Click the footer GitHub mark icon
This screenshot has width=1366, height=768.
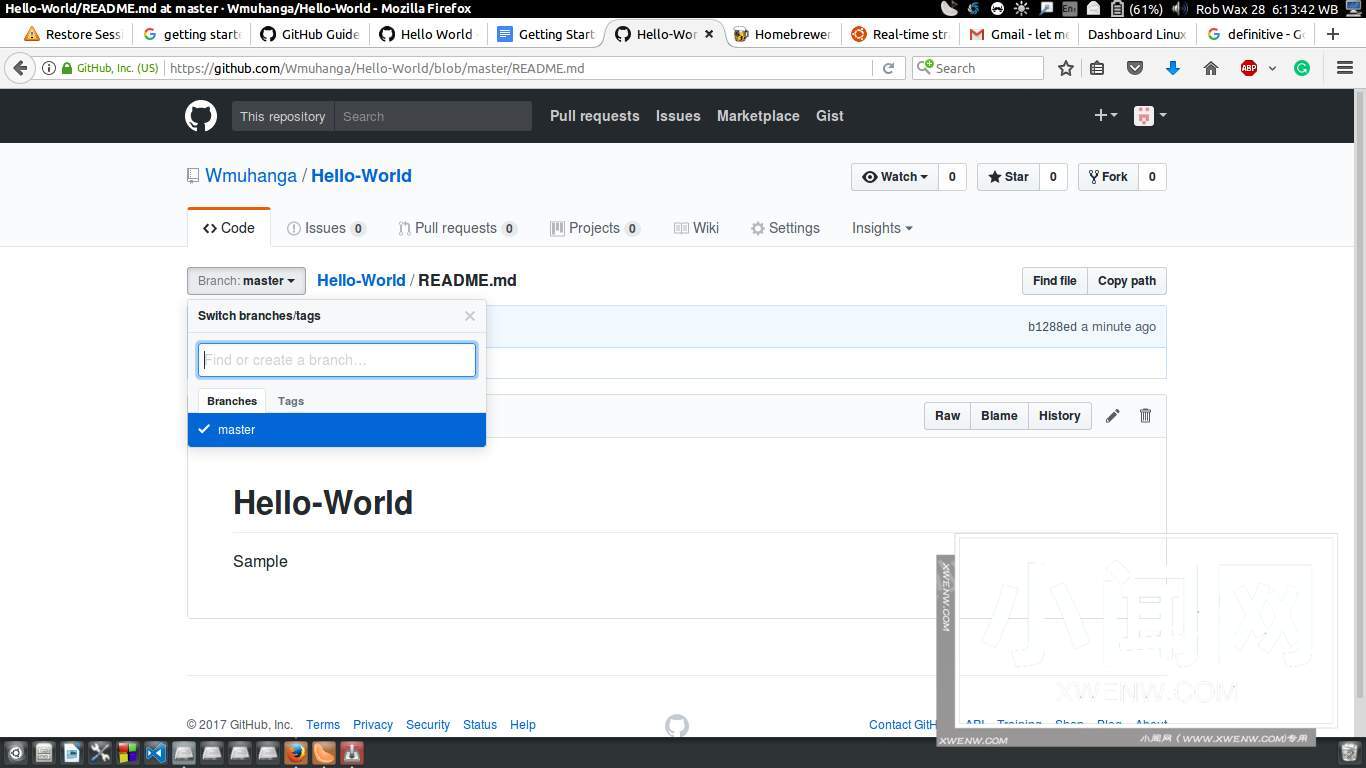(x=677, y=725)
